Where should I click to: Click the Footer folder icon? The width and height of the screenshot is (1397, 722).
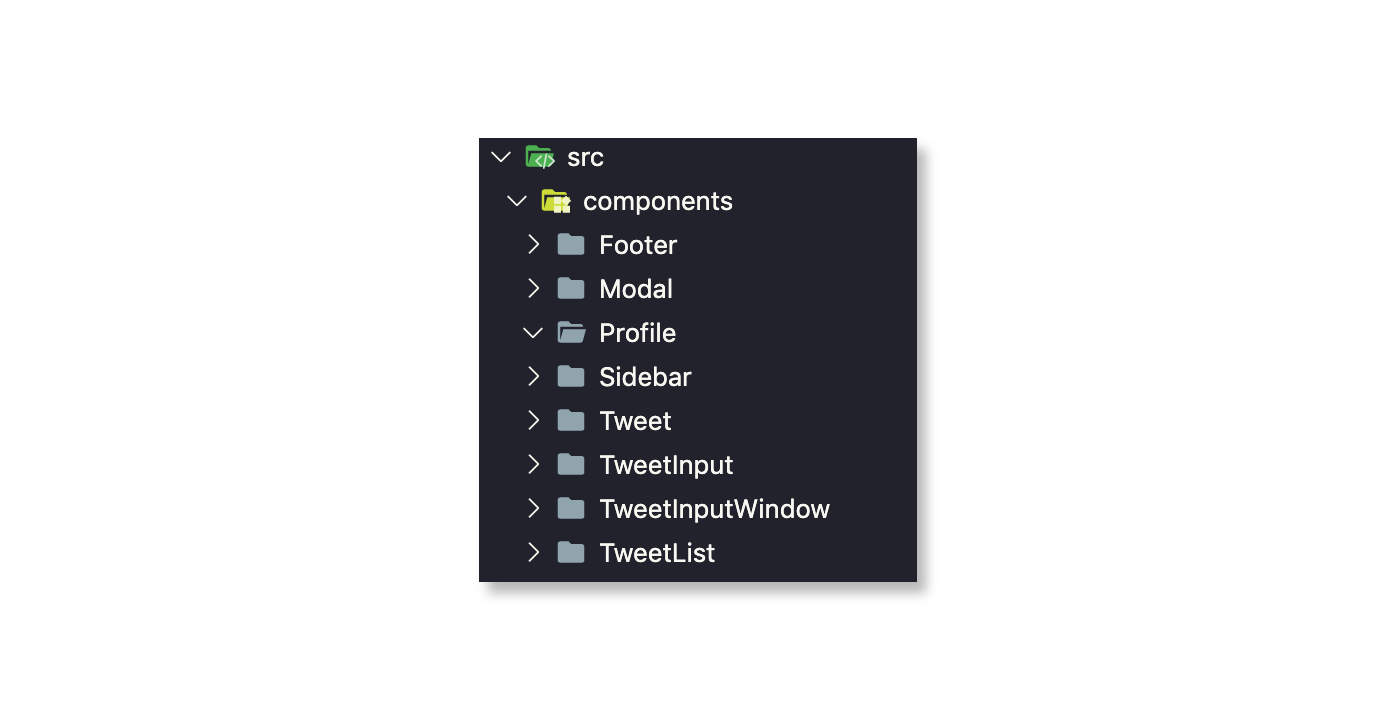click(571, 245)
